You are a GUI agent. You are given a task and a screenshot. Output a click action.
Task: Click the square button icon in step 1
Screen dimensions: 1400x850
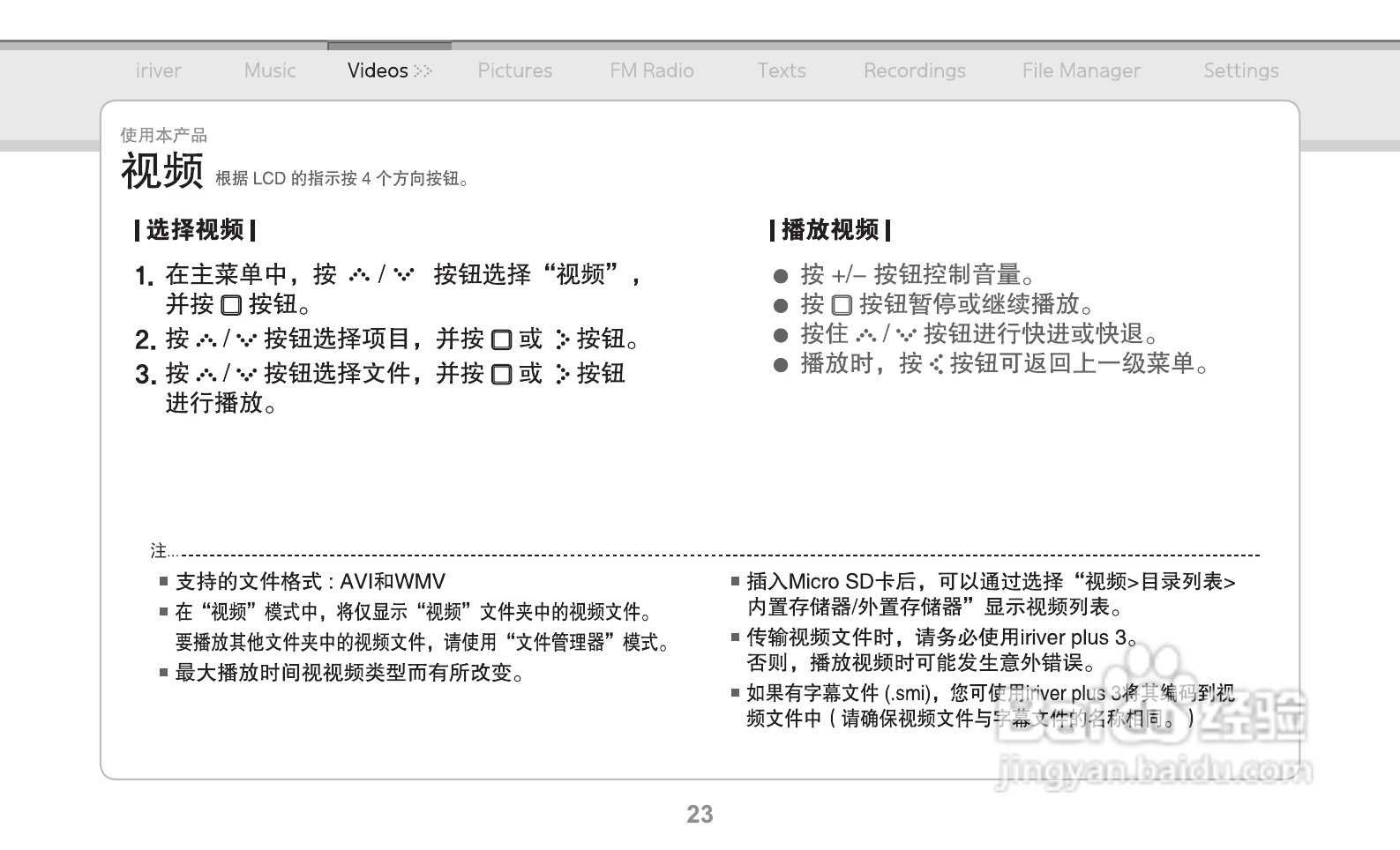(231, 305)
